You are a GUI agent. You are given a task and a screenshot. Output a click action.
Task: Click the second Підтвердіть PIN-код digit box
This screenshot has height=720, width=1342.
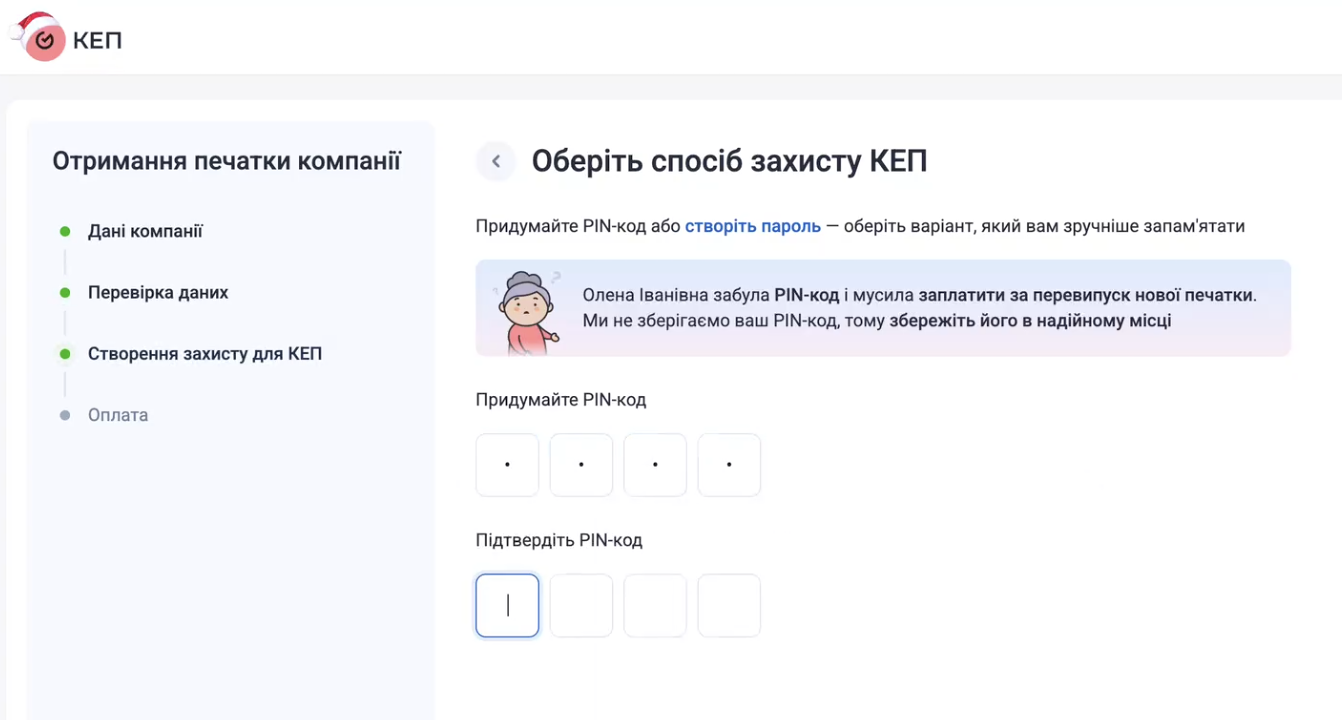[581, 606]
